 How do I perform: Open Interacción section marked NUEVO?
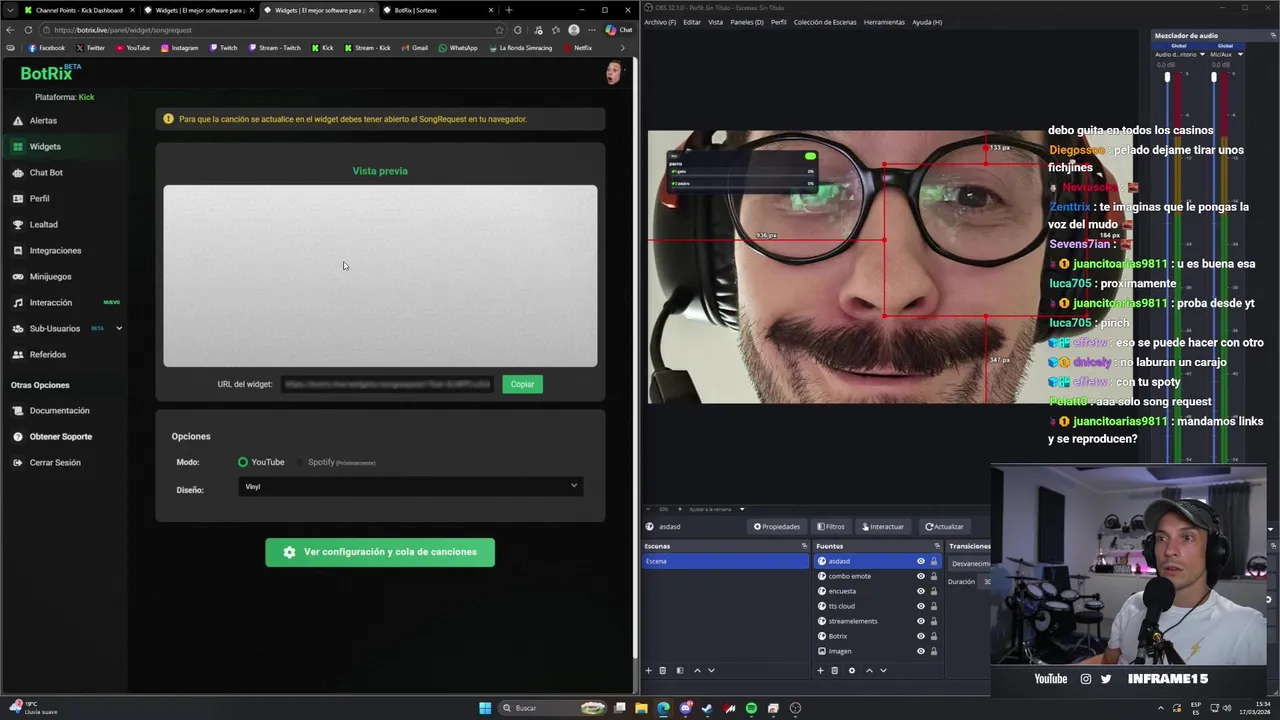[x=51, y=302]
